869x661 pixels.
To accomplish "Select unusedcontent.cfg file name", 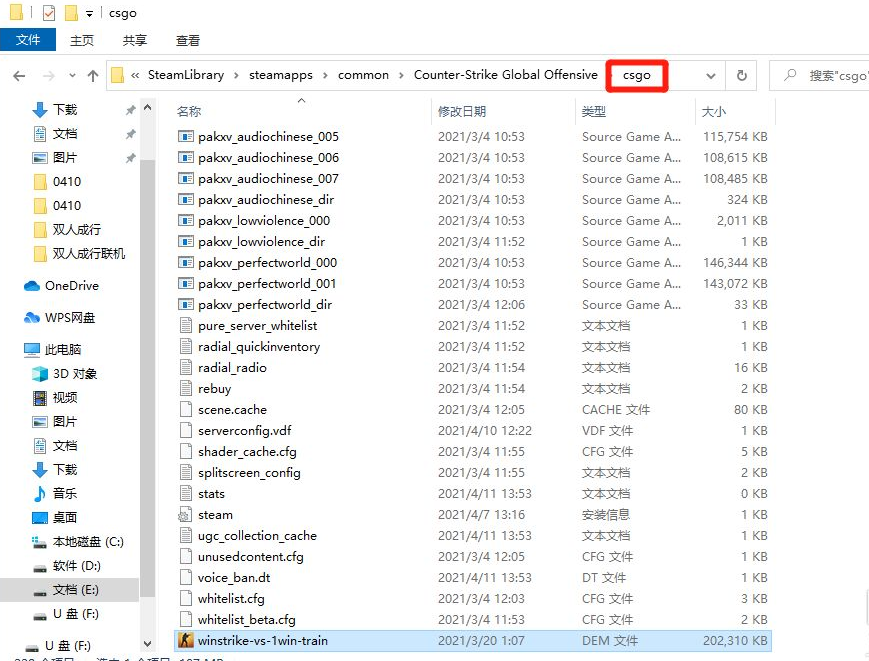I will pos(251,556).
